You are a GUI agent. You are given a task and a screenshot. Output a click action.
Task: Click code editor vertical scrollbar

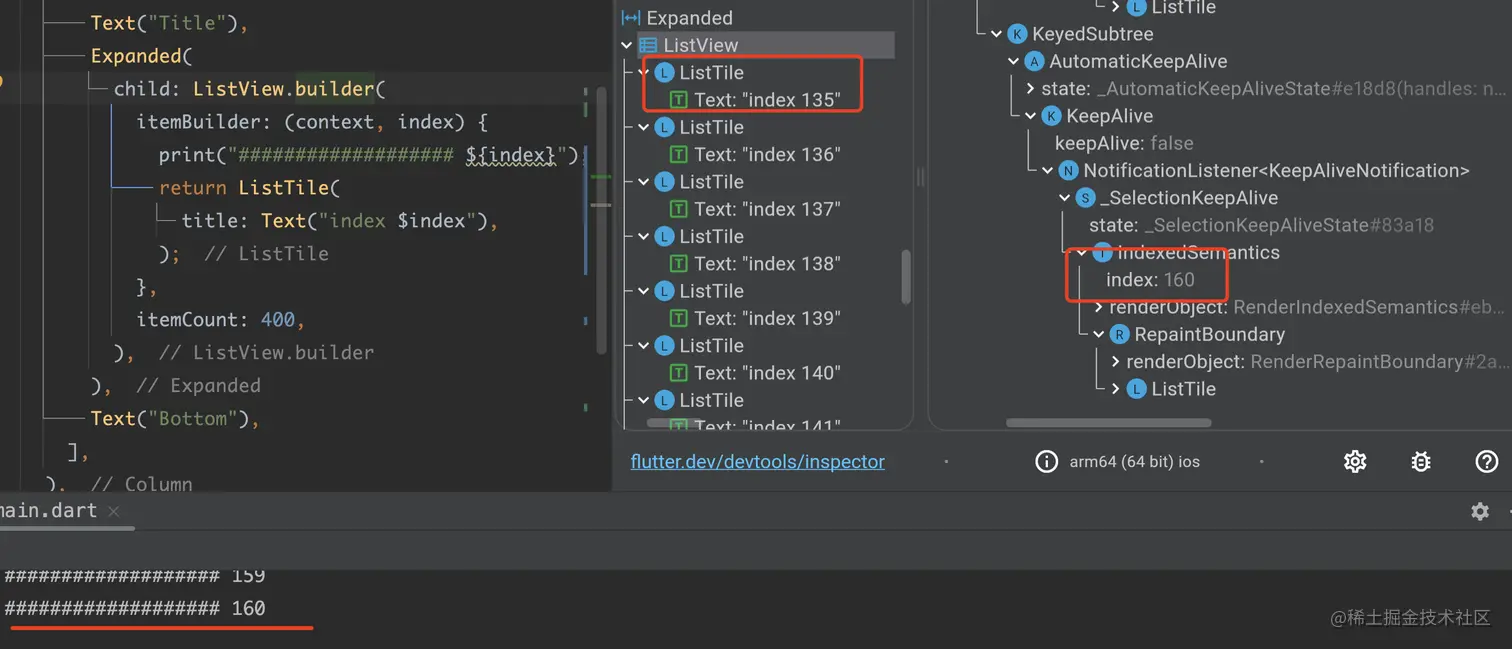point(602,220)
